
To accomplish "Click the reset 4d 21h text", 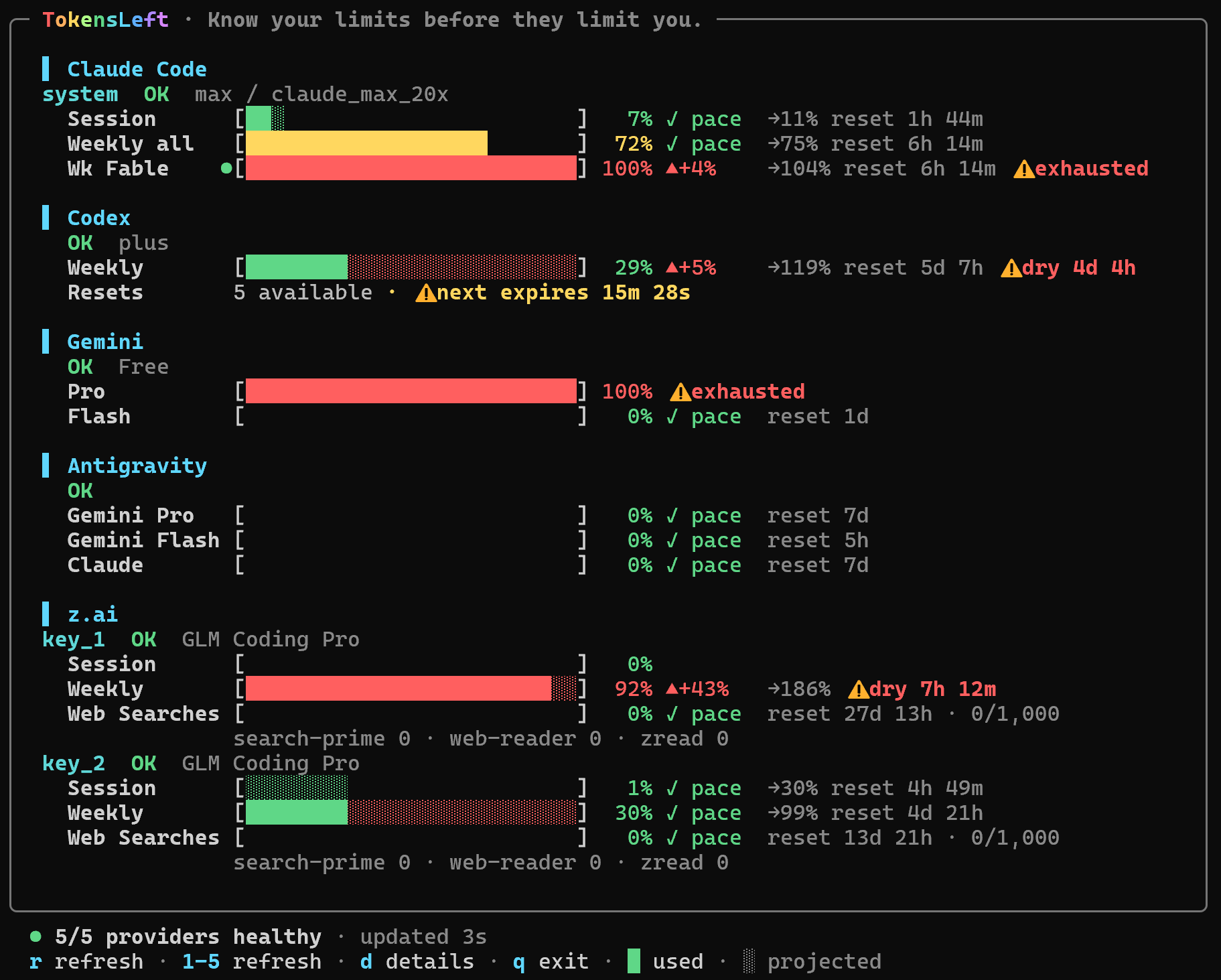I will point(907,813).
